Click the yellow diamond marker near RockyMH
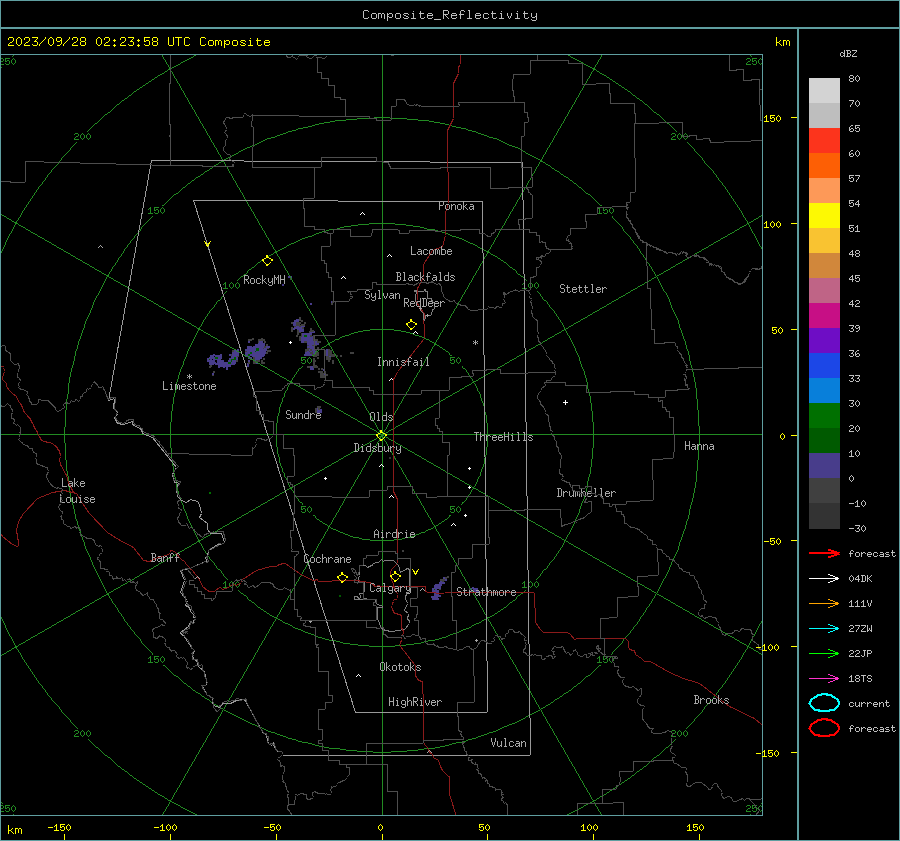 click(x=267, y=261)
